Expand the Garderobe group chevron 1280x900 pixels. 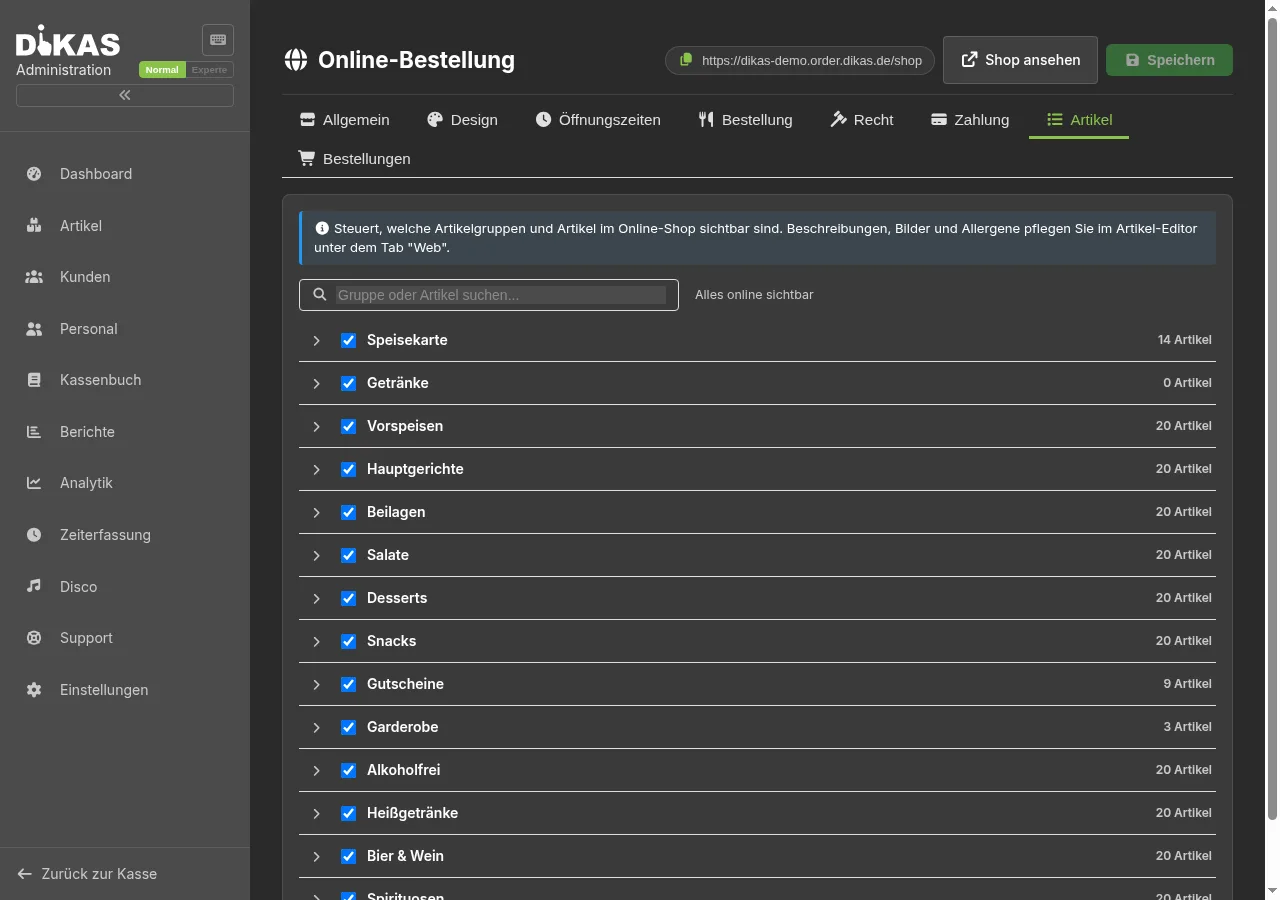(316, 728)
